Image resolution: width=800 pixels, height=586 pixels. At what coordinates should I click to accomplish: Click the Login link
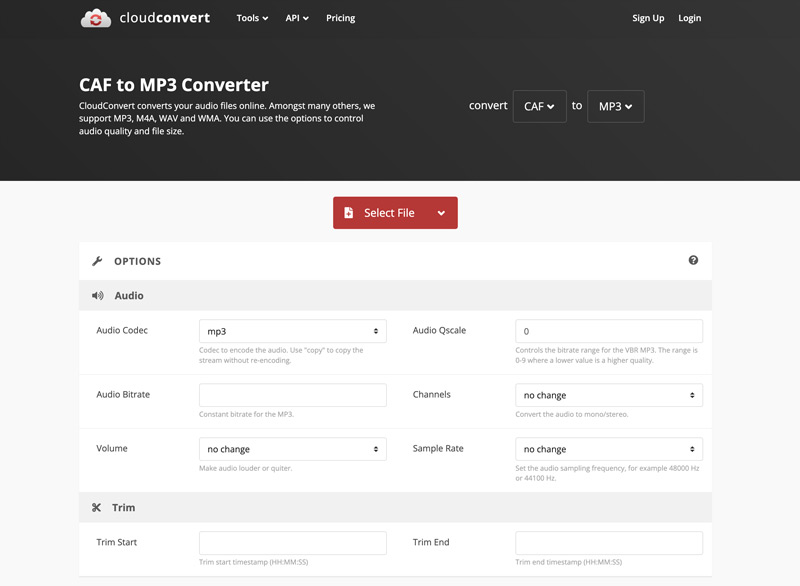[689, 18]
